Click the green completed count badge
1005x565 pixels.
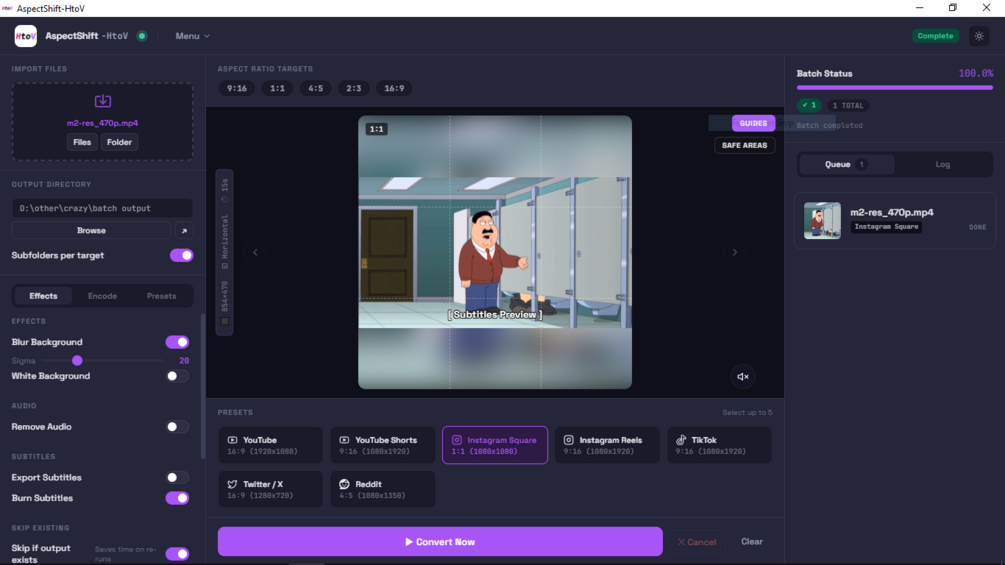(x=809, y=105)
